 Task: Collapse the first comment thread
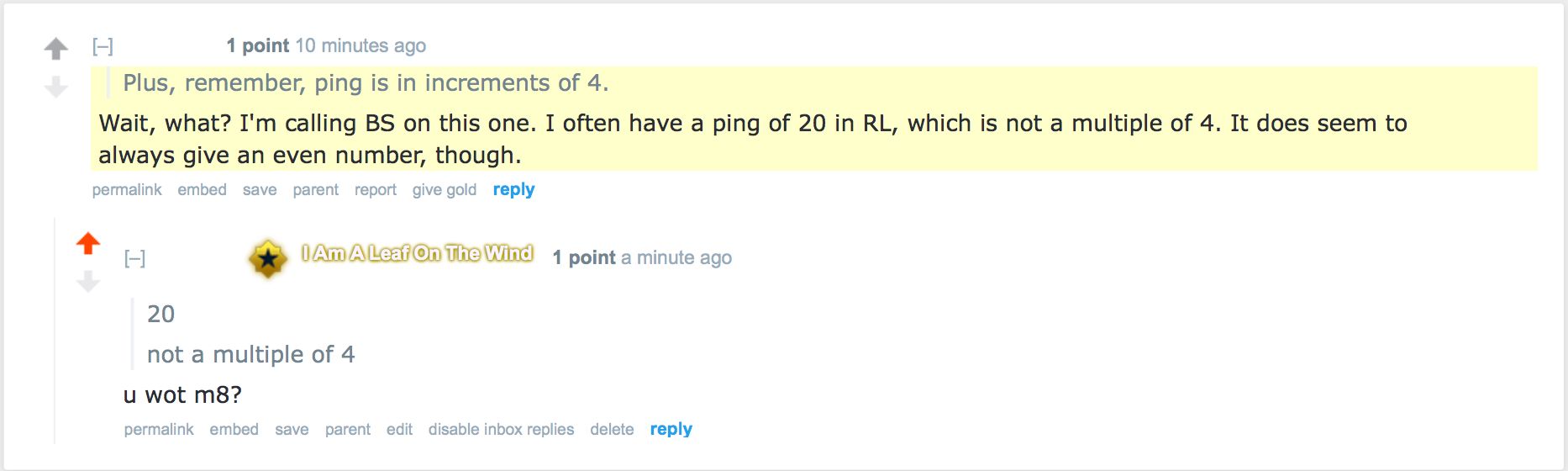pyautogui.click(x=103, y=46)
